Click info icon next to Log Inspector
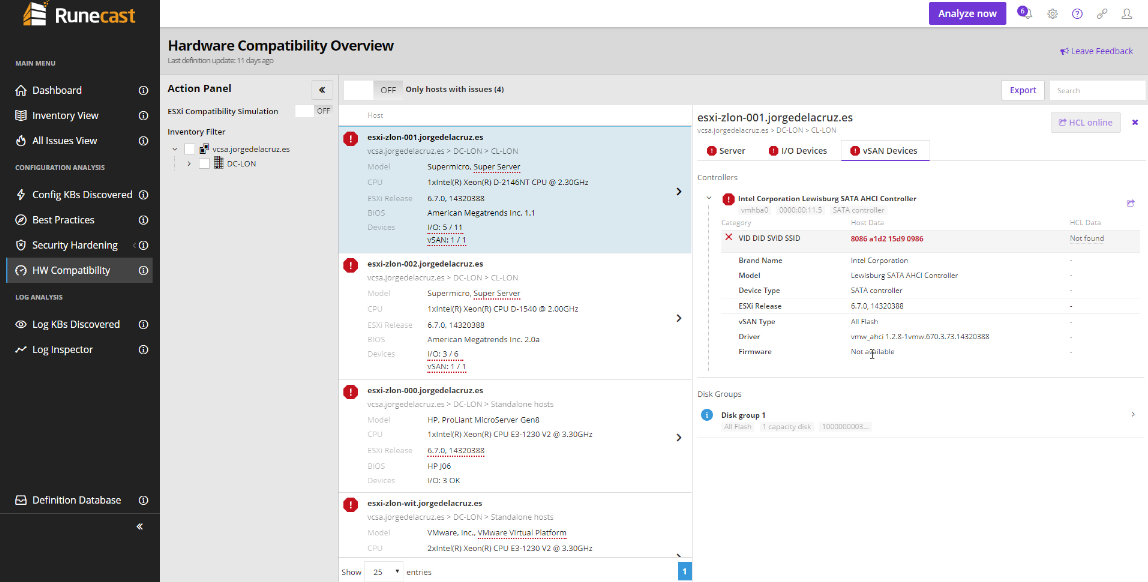 pyautogui.click(x=144, y=349)
